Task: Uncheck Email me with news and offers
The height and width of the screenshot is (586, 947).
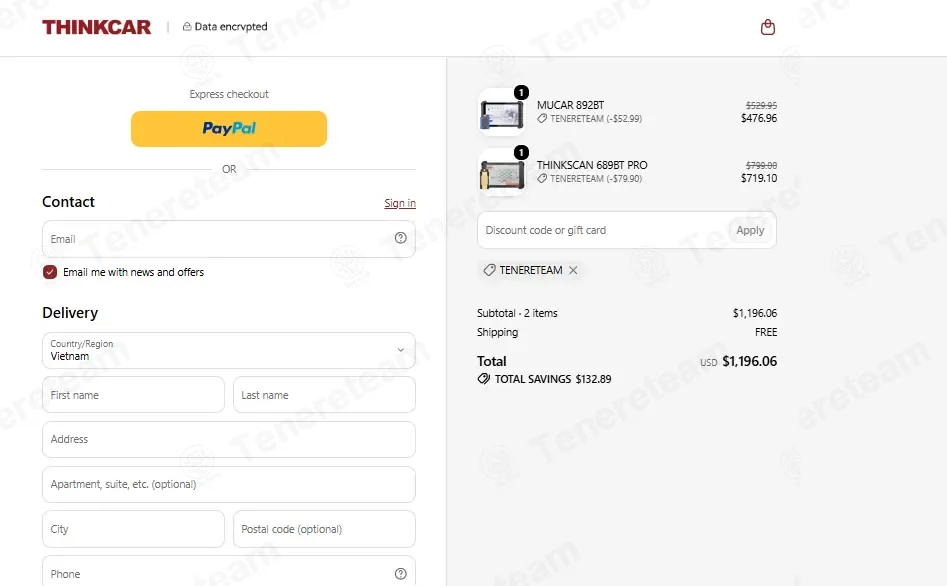Action: [50, 272]
